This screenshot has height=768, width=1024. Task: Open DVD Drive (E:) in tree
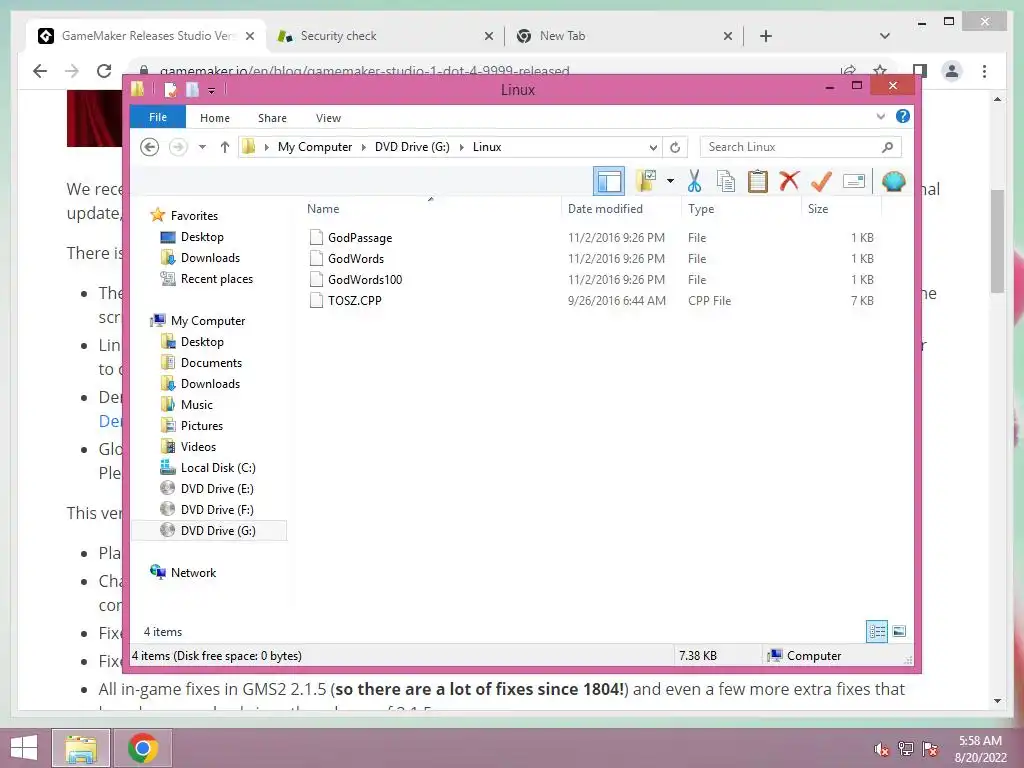217,488
